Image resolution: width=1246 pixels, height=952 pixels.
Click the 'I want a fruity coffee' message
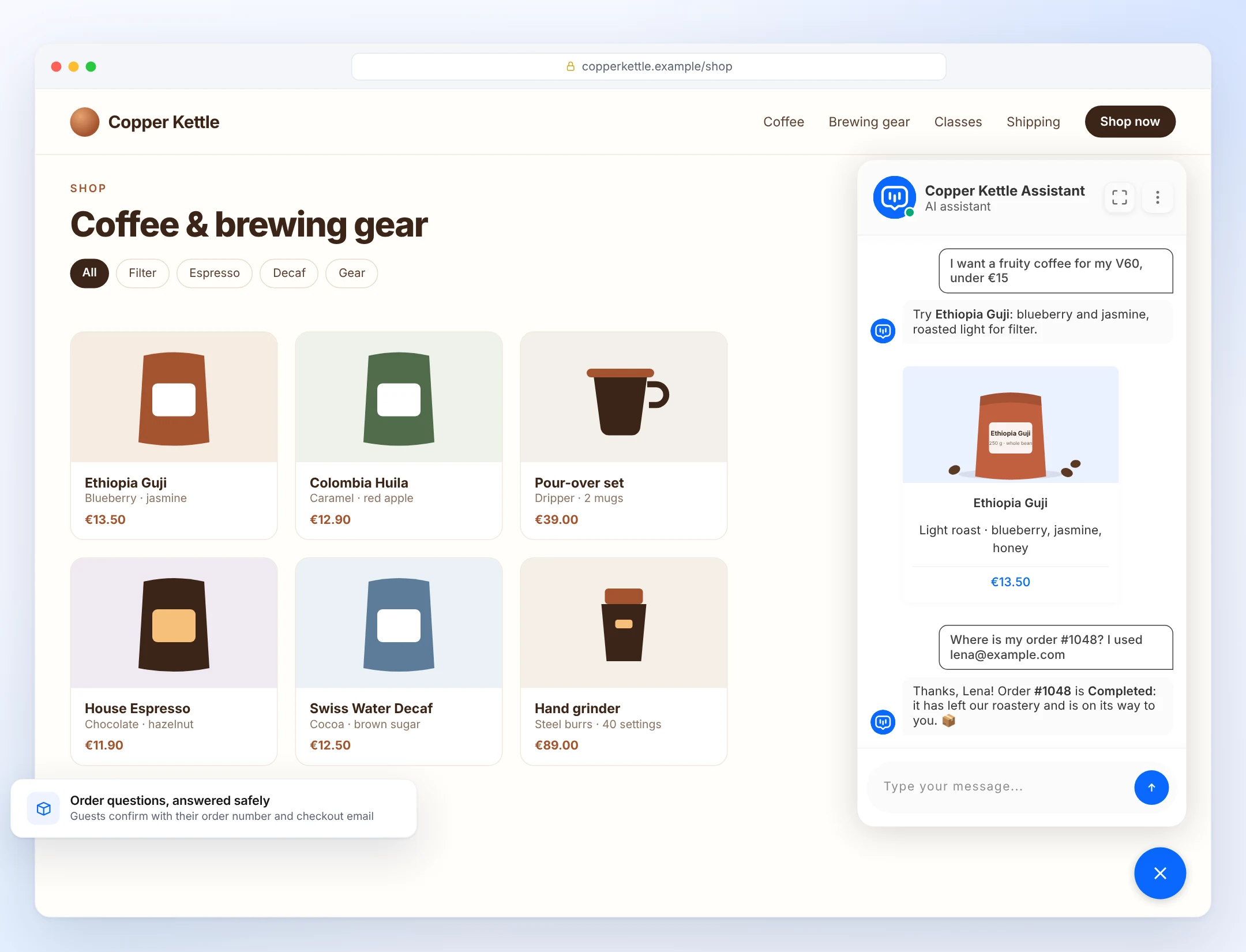(x=1056, y=271)
